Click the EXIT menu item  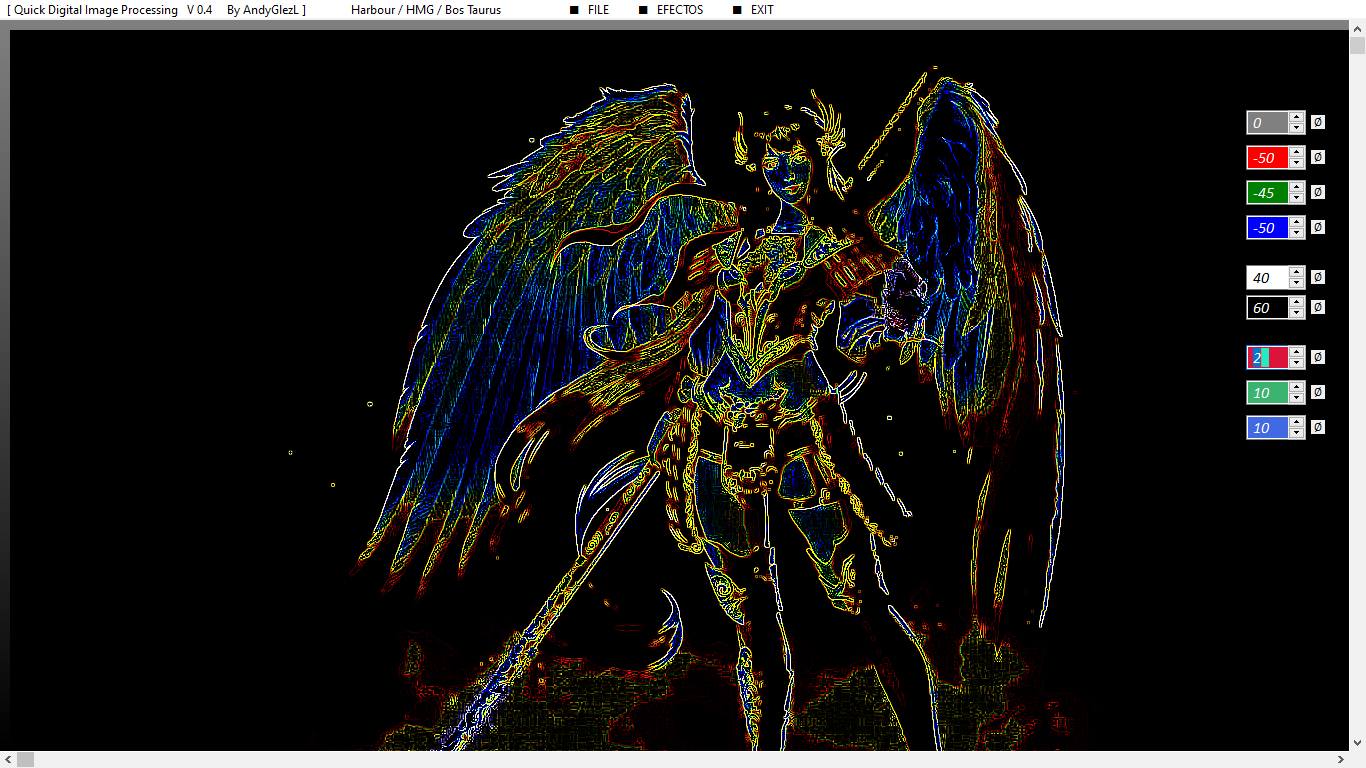click(762, 10)
